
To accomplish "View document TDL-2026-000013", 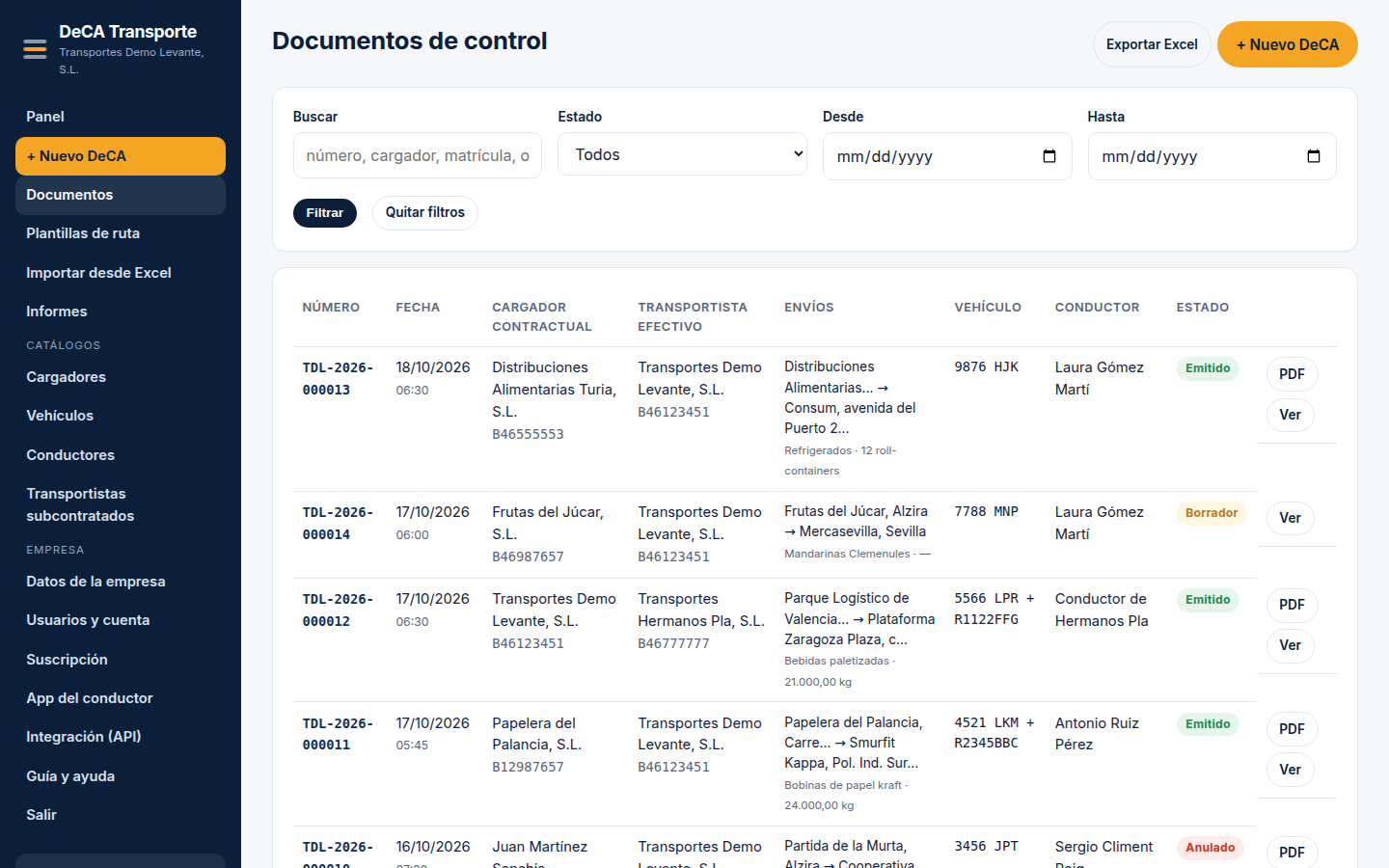I will pos(1291,415).
